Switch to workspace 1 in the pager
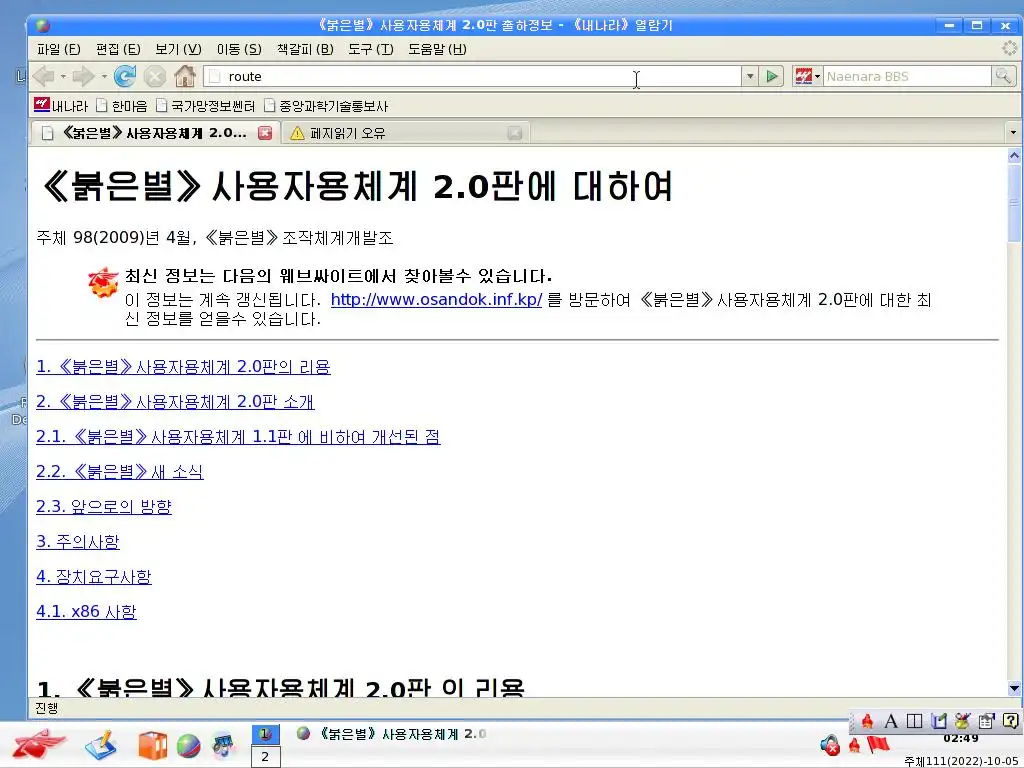Viewport: 1024px width, 768px height. (265, 734)
